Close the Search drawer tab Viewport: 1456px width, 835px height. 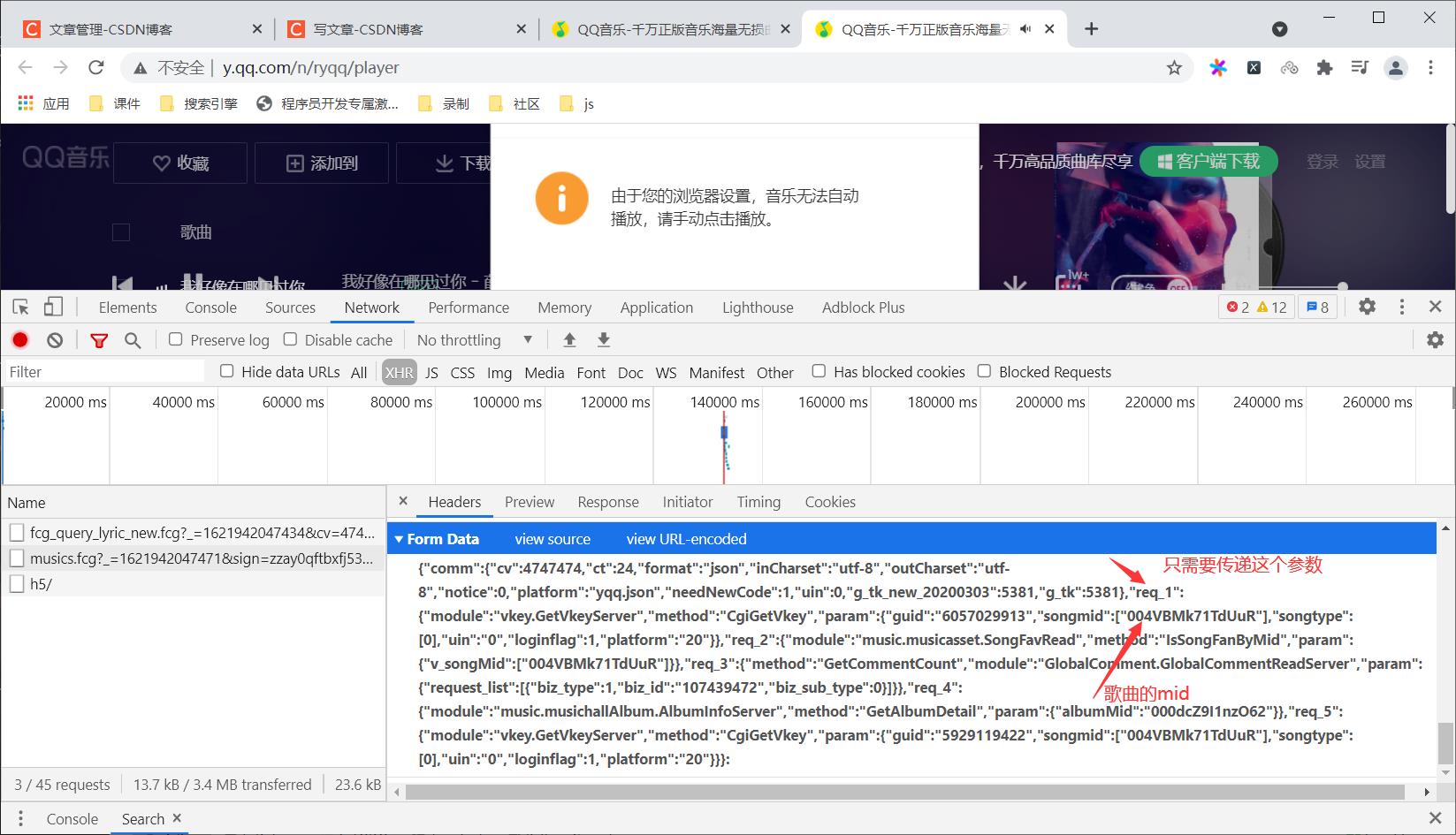[x=177, y=818]
